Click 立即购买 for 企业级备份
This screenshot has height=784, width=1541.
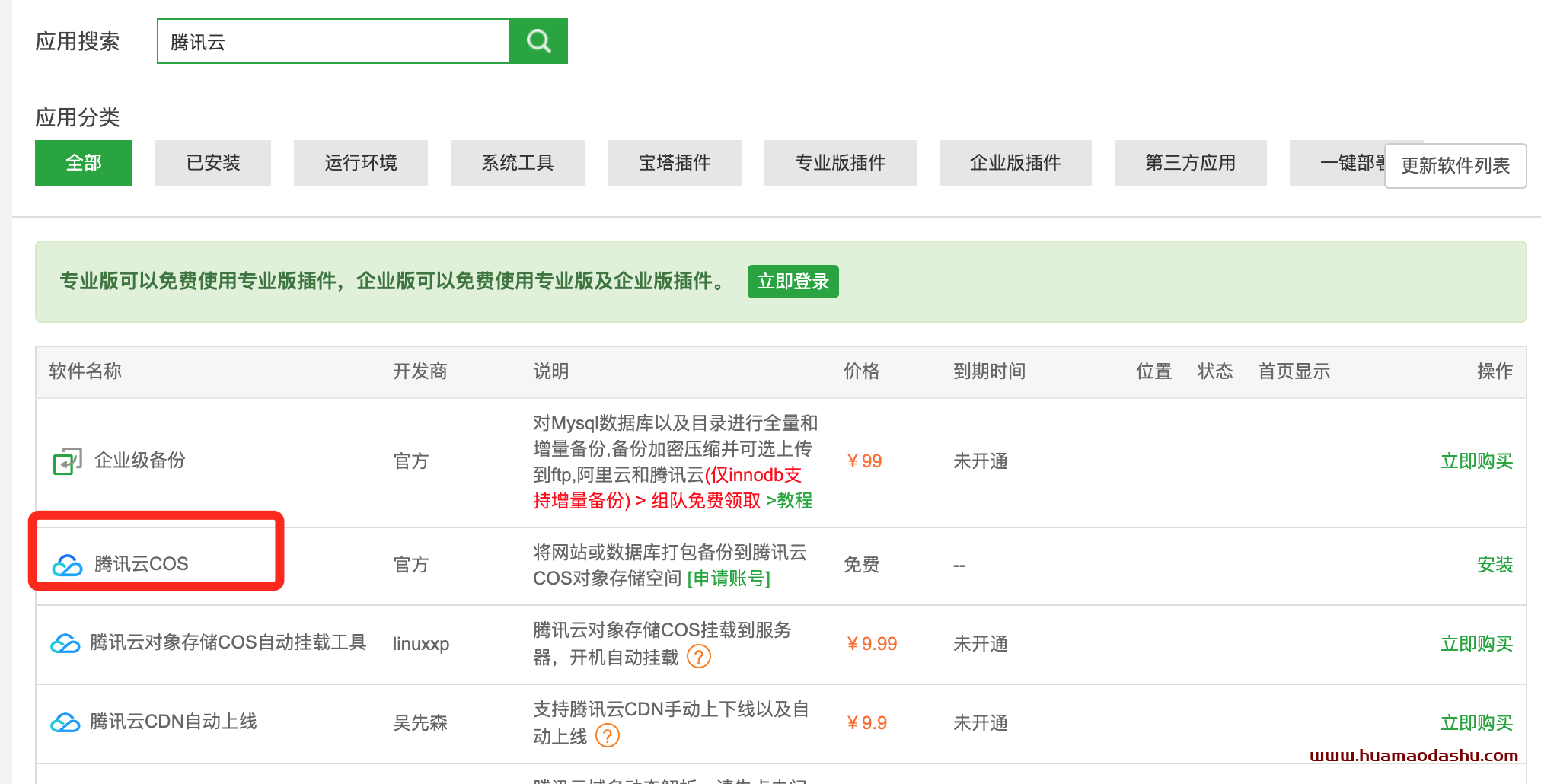[x=1477, y=461]
